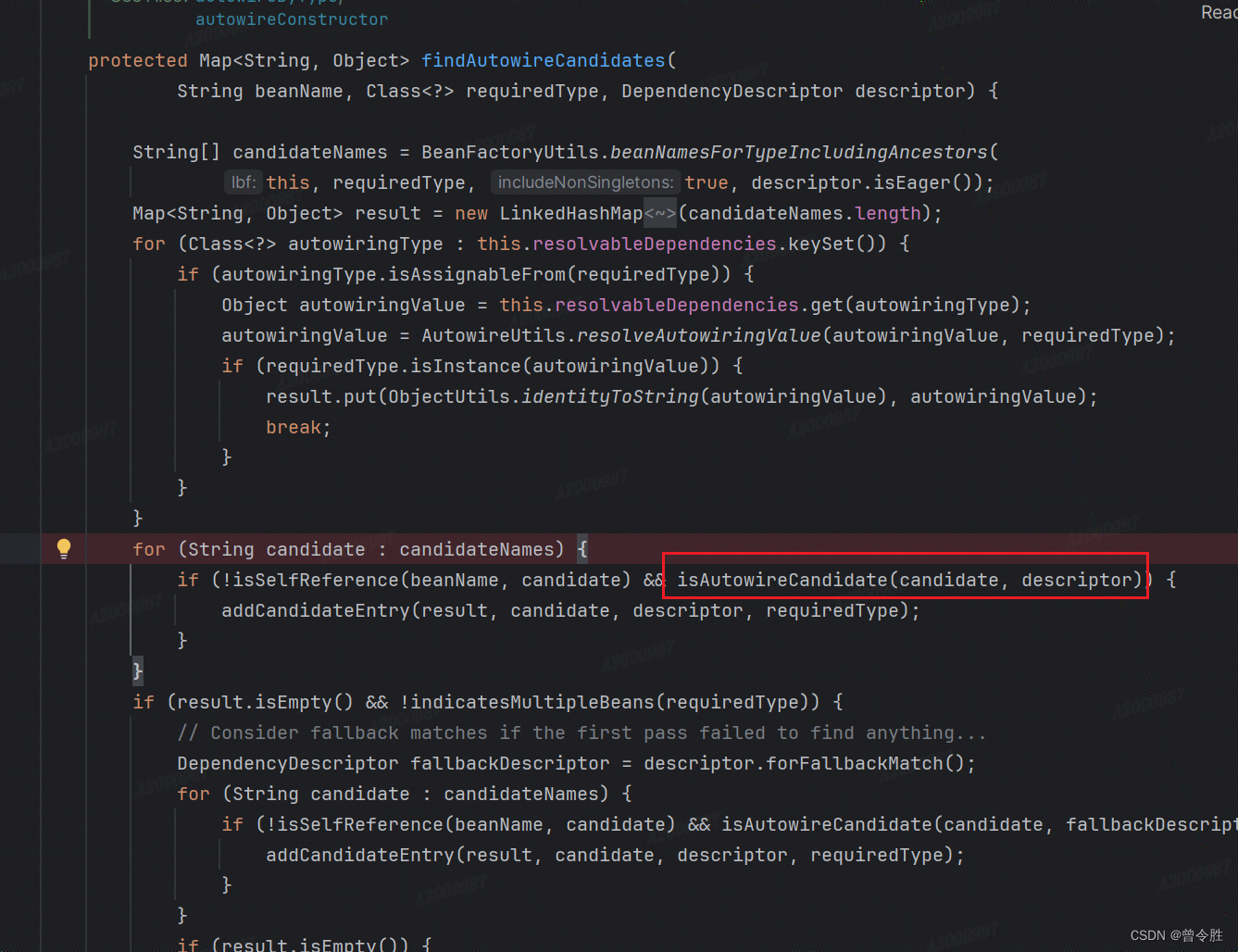1238x952 pixels.
Task: Click the 'includeNonSingletons:' inlay hint
Action: [x=585, y=182]
